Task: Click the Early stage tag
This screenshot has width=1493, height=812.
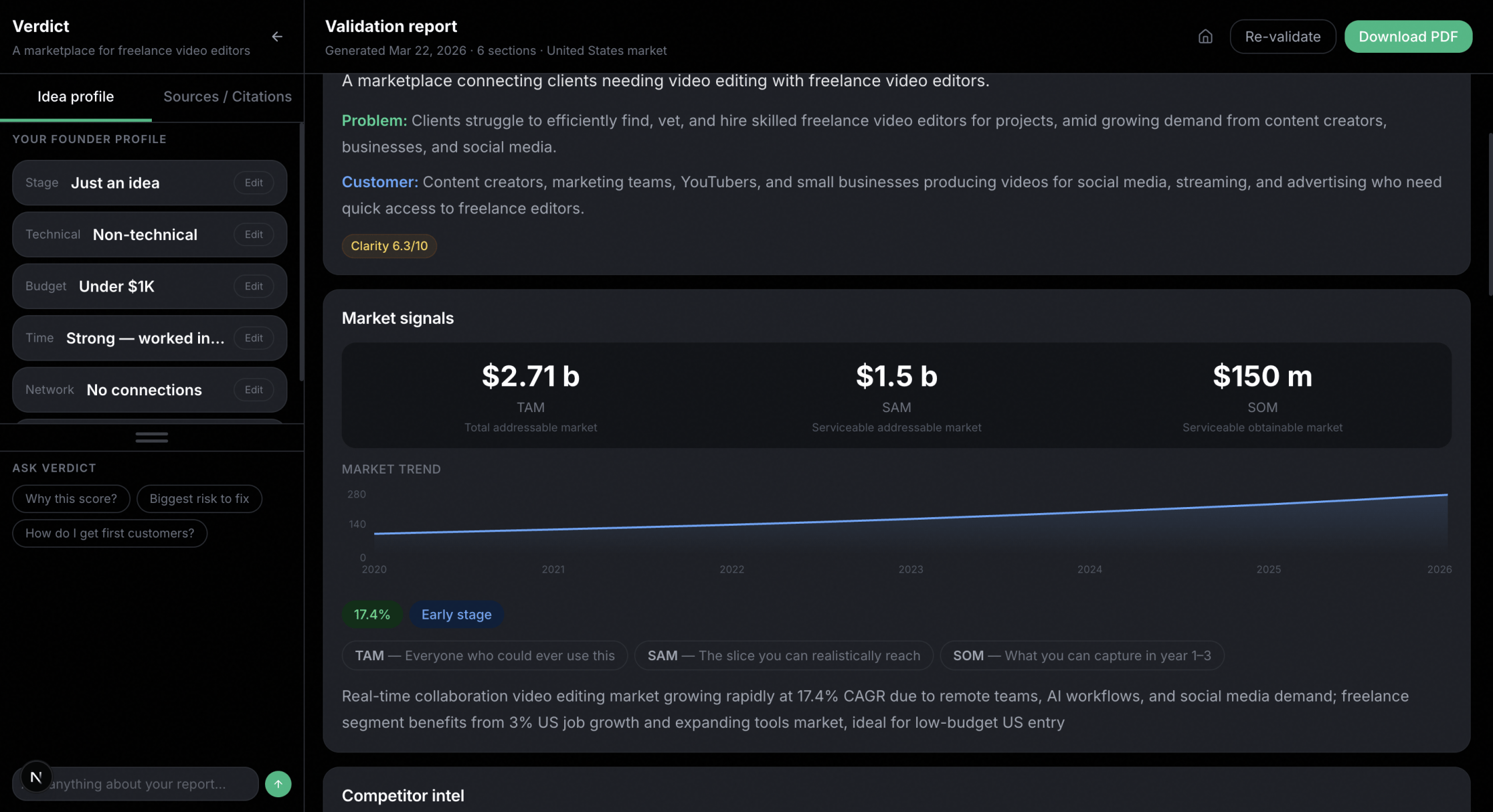Action: tap(456, 615)
